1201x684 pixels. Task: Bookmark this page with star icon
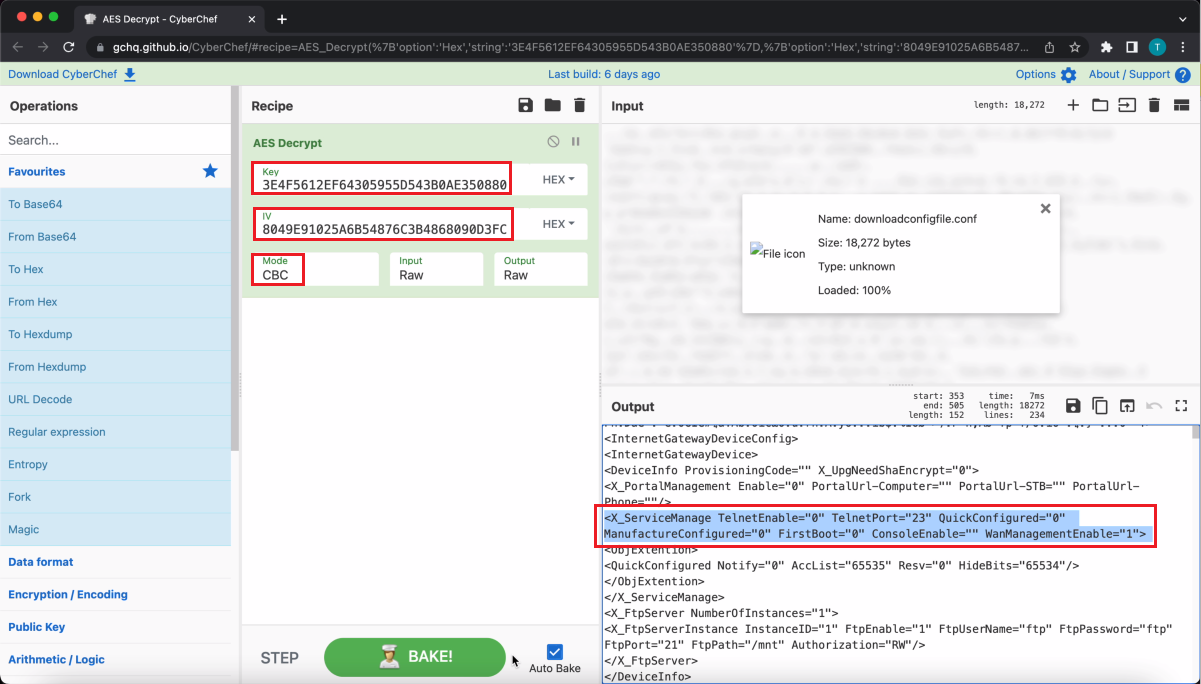1075,47
